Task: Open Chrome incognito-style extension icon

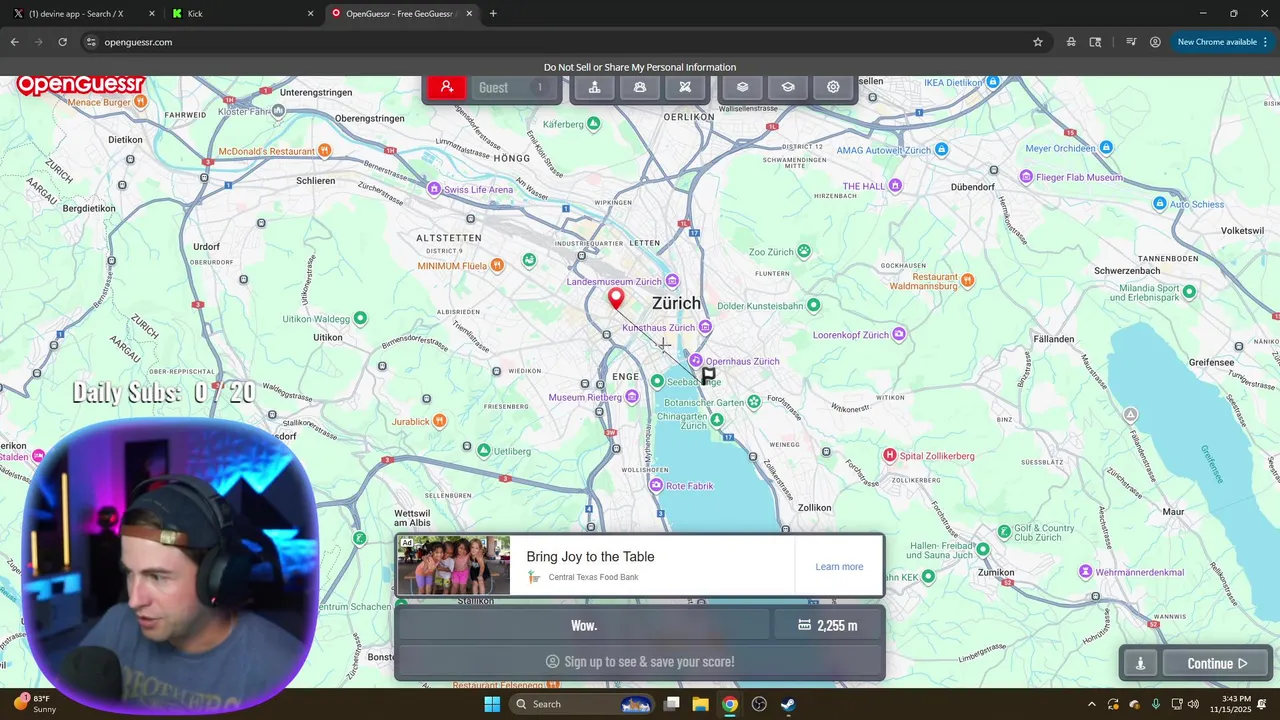Action: point(1071,42)
